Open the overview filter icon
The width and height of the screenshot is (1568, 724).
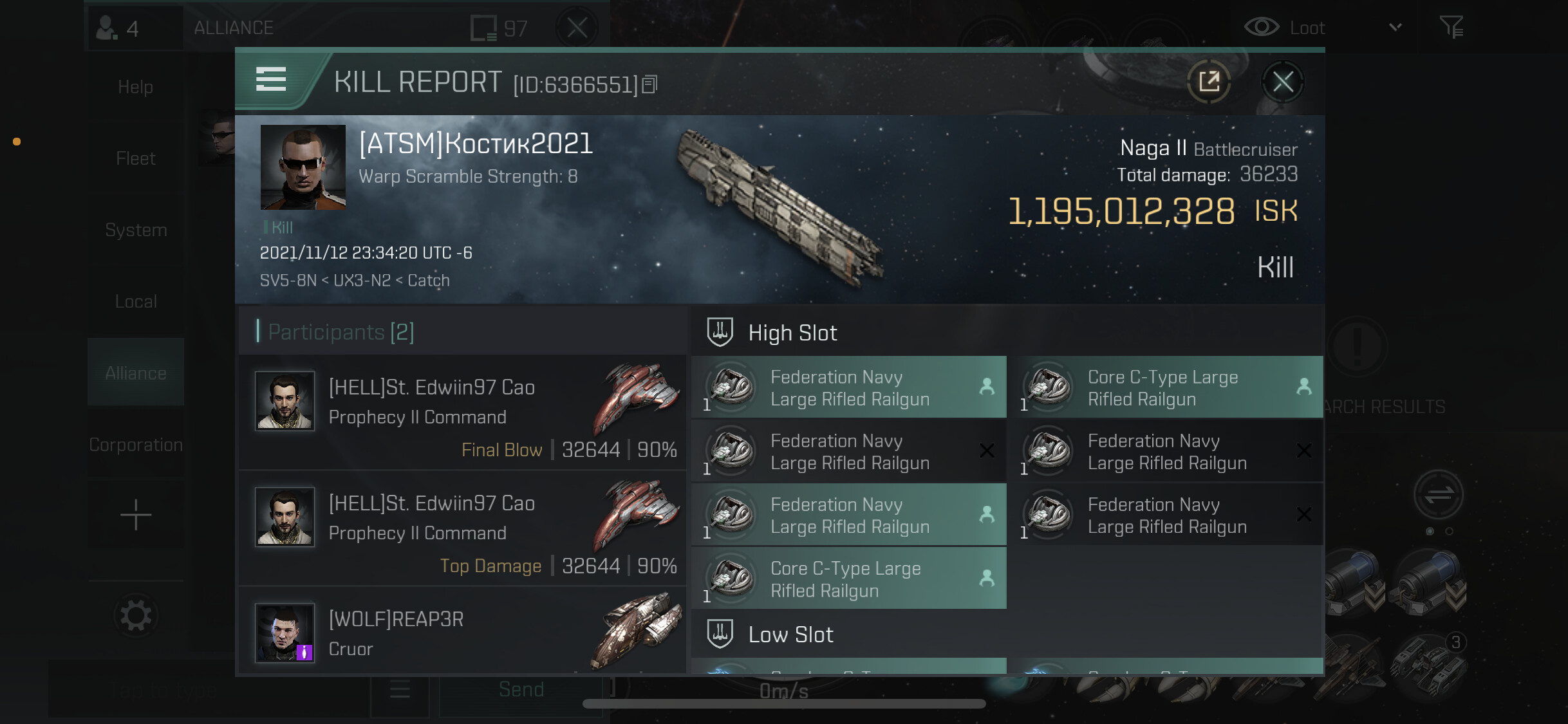[1451, 27]
